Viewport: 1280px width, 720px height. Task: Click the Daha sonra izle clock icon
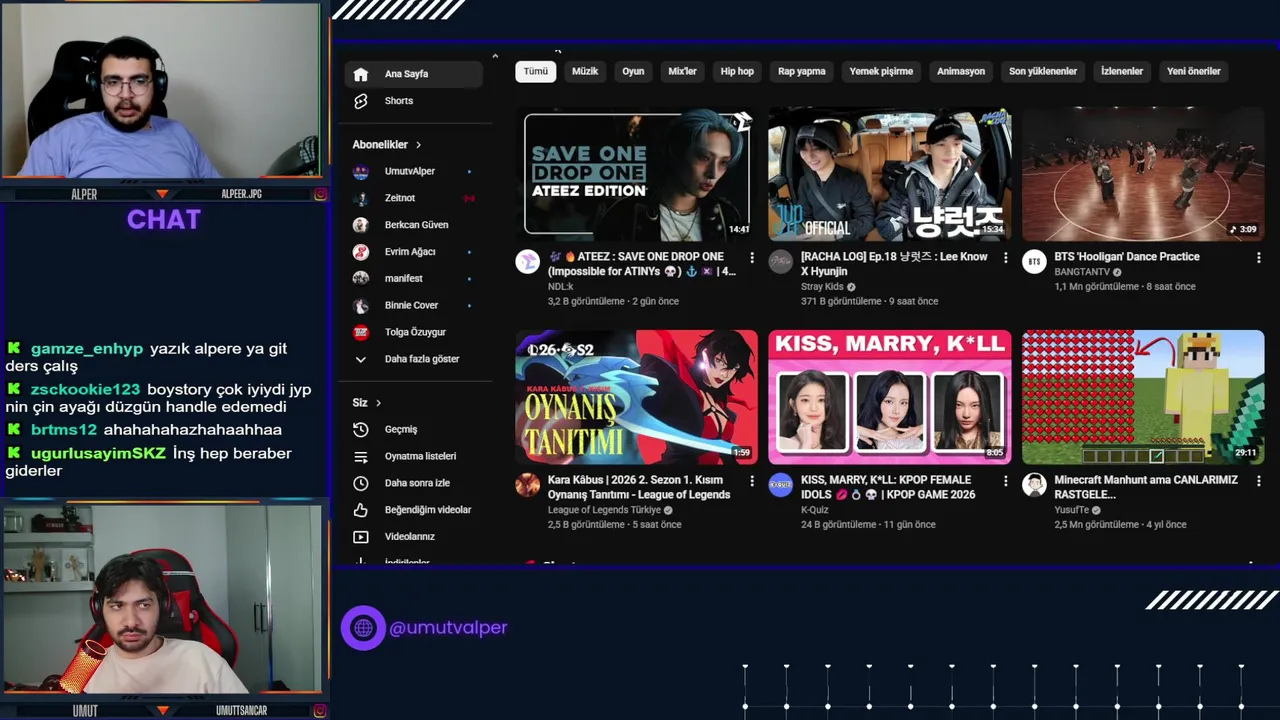pos(361,483)
